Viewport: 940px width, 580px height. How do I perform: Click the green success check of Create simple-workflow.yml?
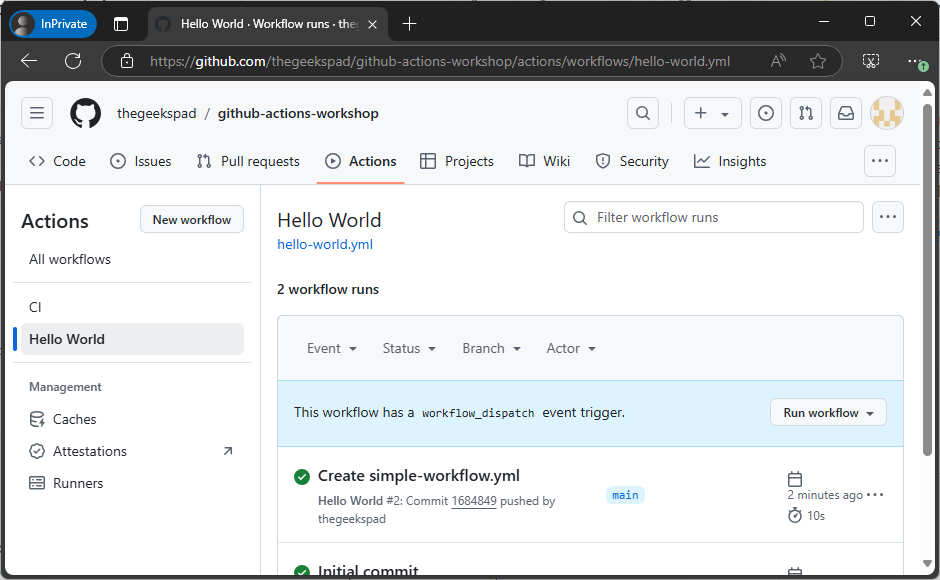point(302,477)
